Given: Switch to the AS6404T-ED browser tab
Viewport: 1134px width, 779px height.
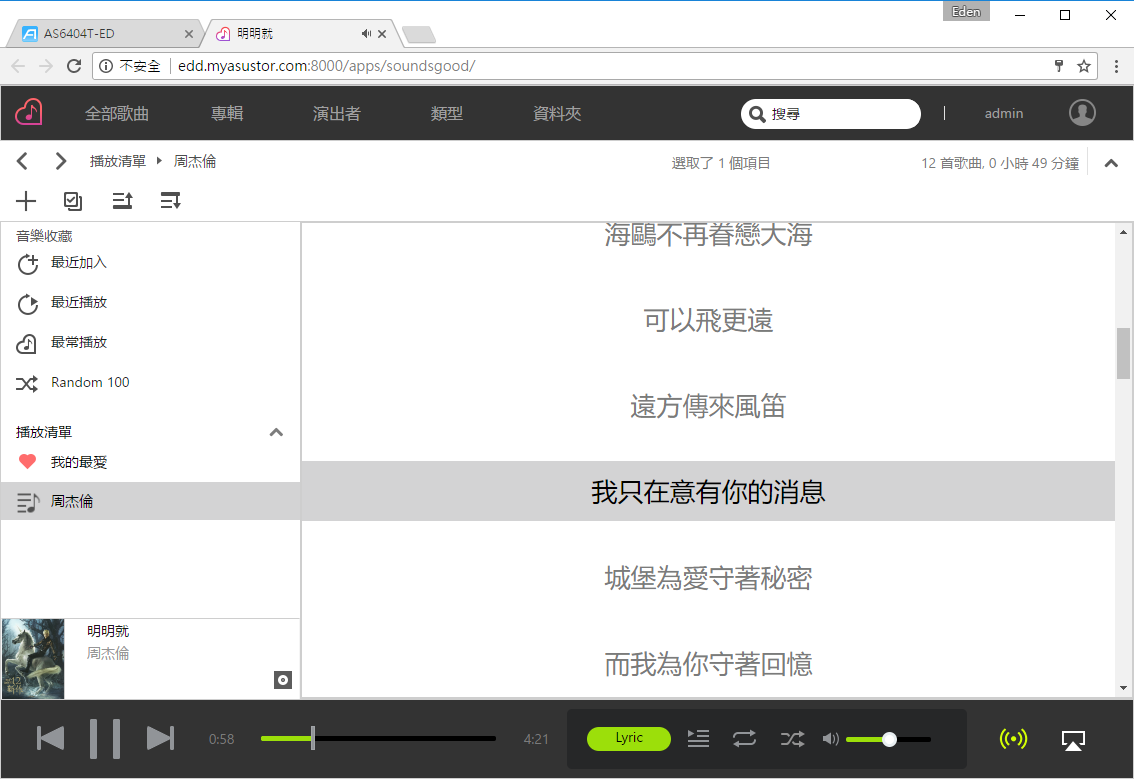Looking at the screenshot, I should point(105,33).
